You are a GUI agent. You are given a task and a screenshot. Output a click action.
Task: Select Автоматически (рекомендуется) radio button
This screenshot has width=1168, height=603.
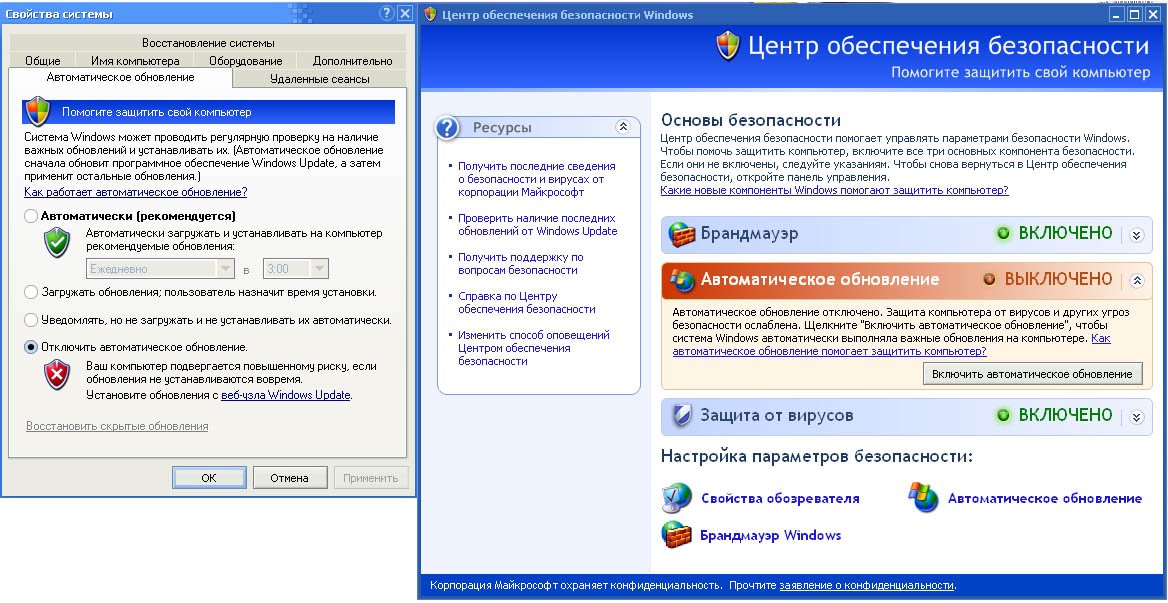[x=31, y=217]
